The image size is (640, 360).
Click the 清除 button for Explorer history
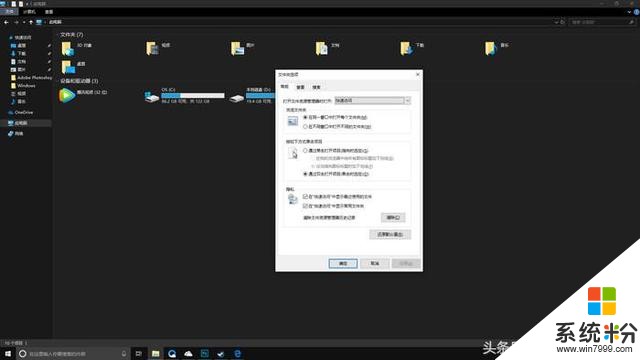[x=393, y=218]
